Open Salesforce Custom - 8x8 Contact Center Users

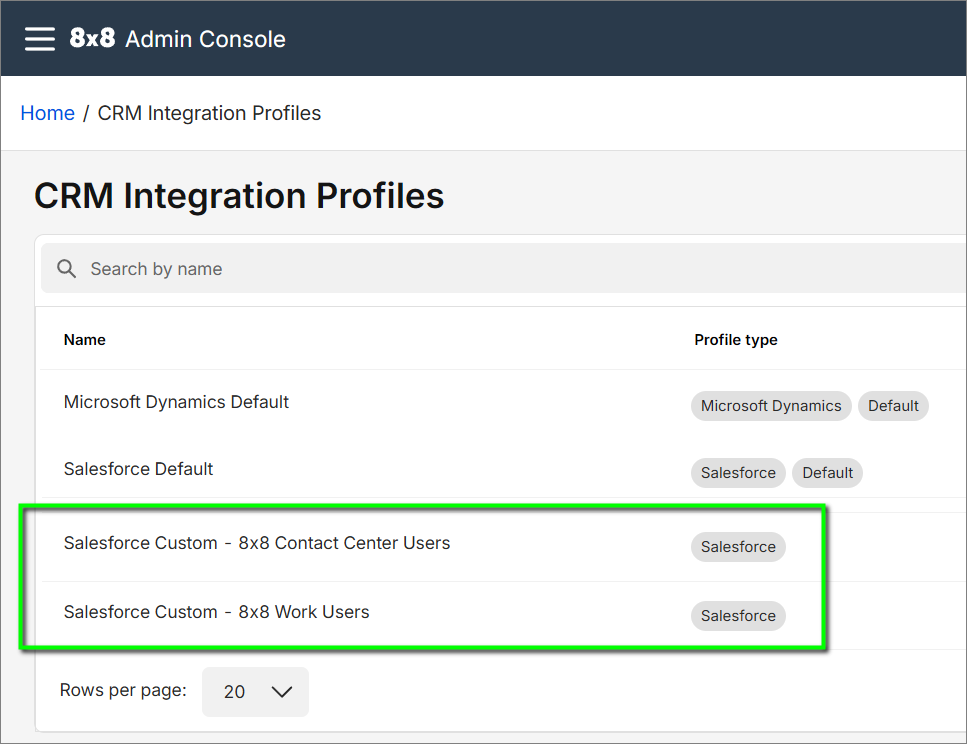point(257,543)
